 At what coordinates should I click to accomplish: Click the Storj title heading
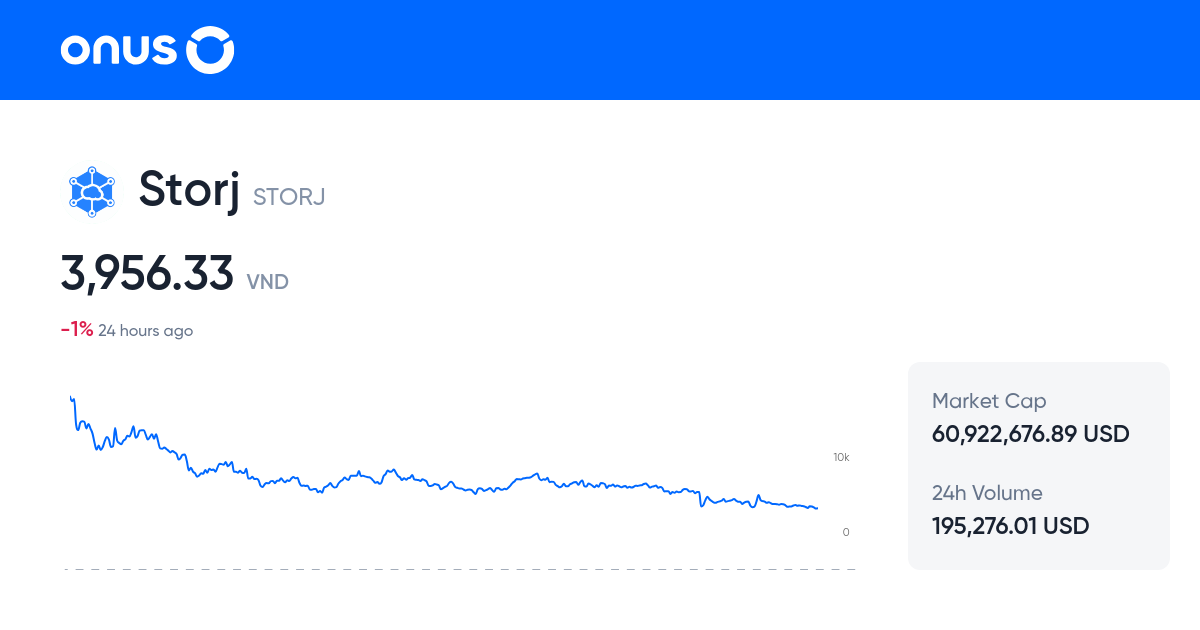(188, 190)
